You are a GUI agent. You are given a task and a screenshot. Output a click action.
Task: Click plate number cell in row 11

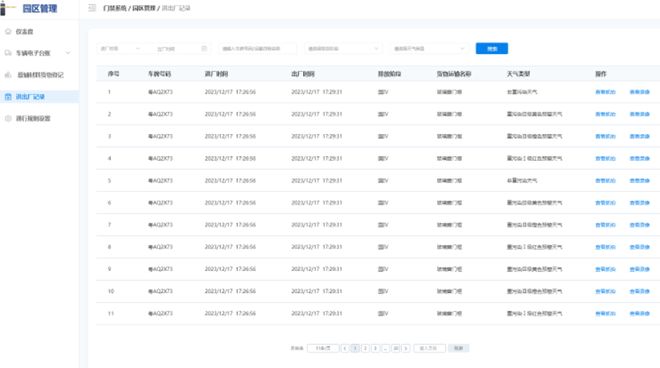point(160,313)
